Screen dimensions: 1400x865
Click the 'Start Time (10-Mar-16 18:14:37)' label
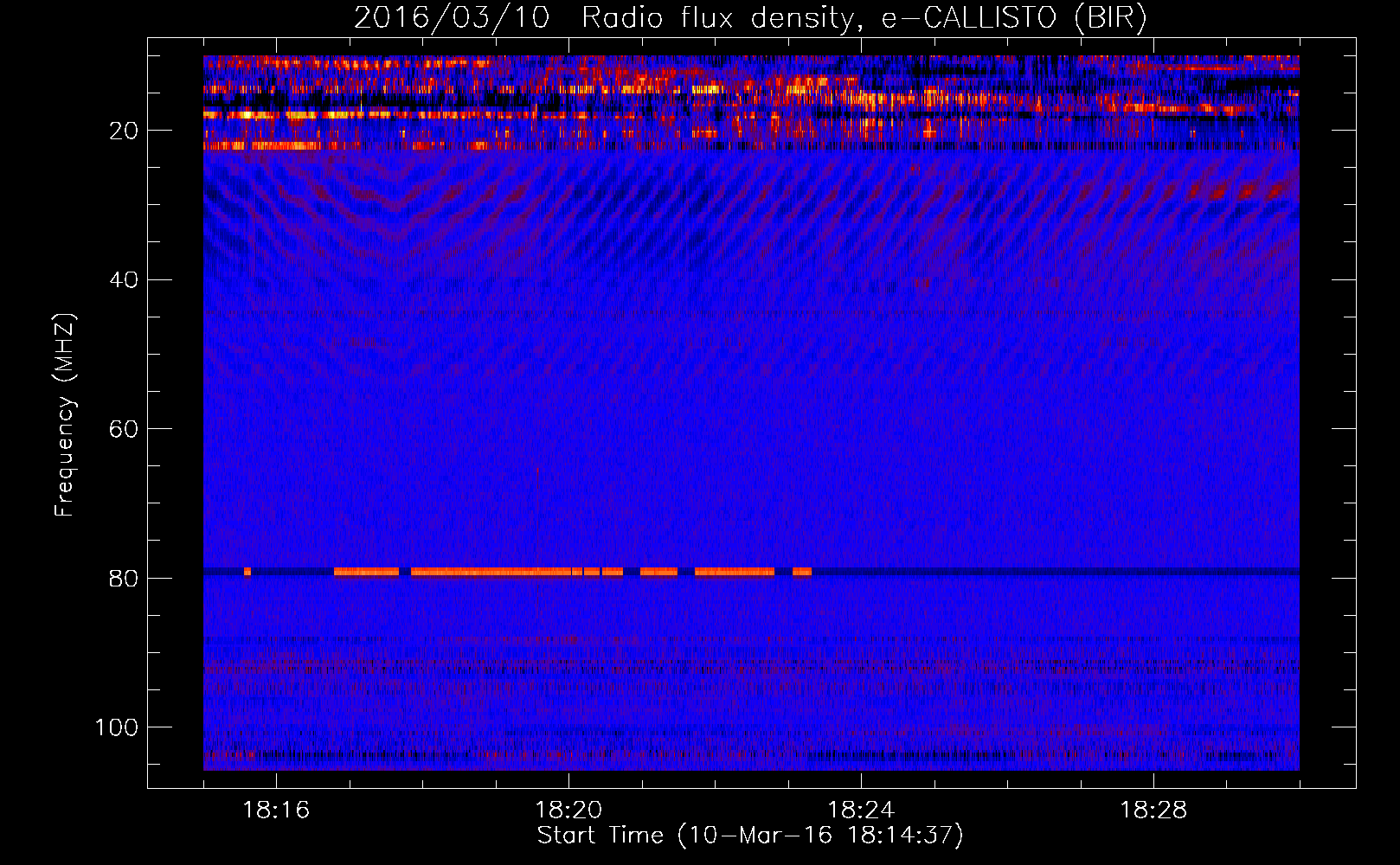(x=750, y=836)
